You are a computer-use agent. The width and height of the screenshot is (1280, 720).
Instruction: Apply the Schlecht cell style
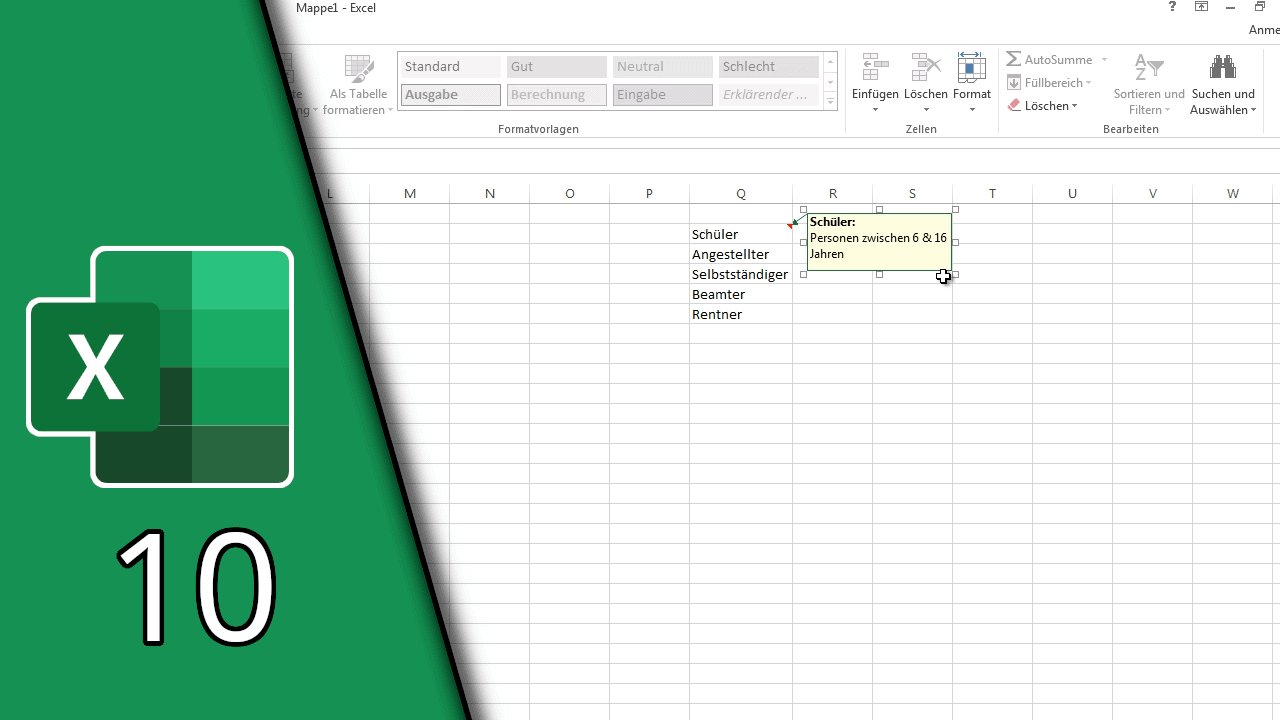(x=769, y=67)
